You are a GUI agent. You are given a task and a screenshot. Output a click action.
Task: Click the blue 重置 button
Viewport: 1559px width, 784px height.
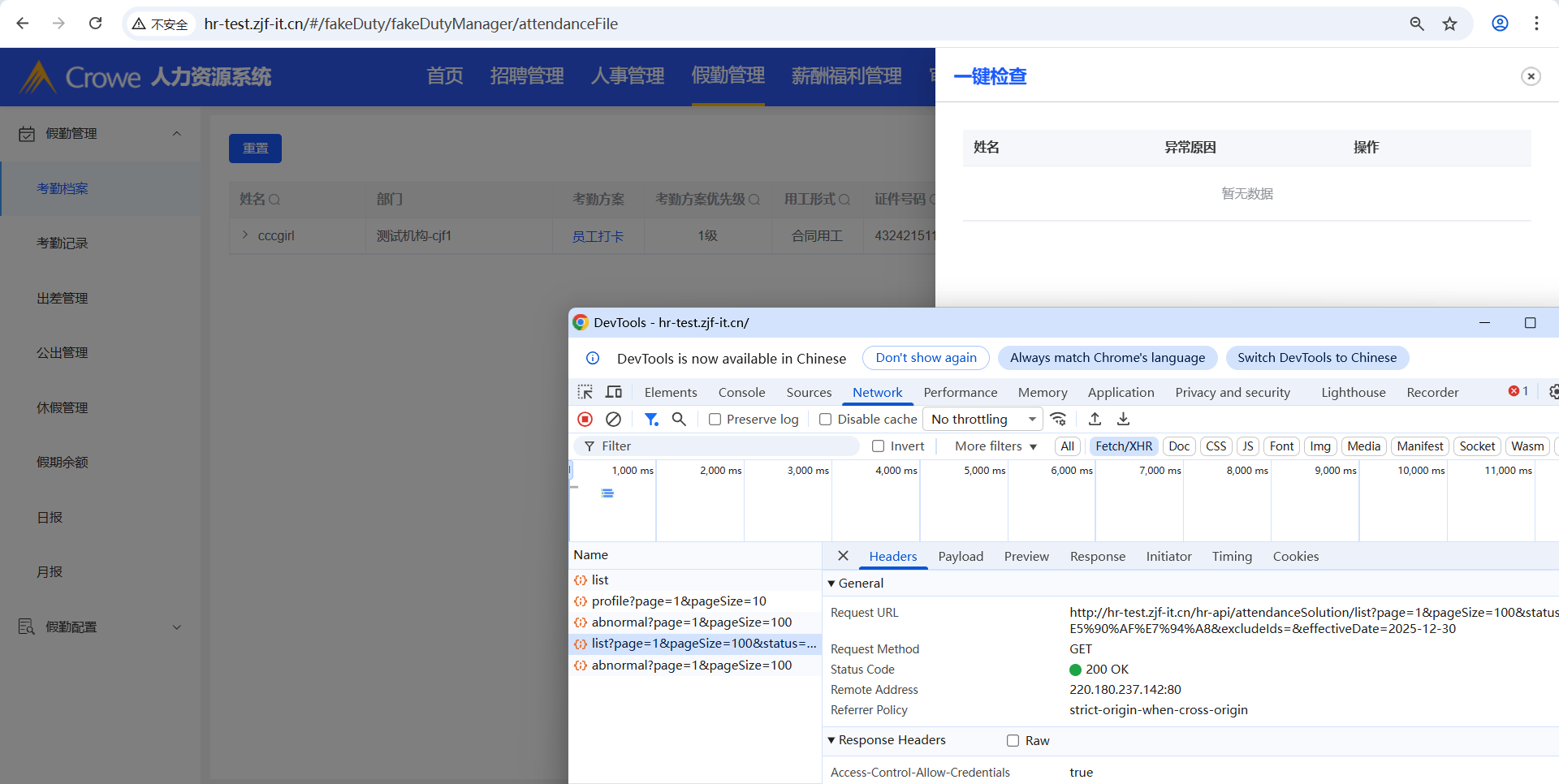(255, 149)
